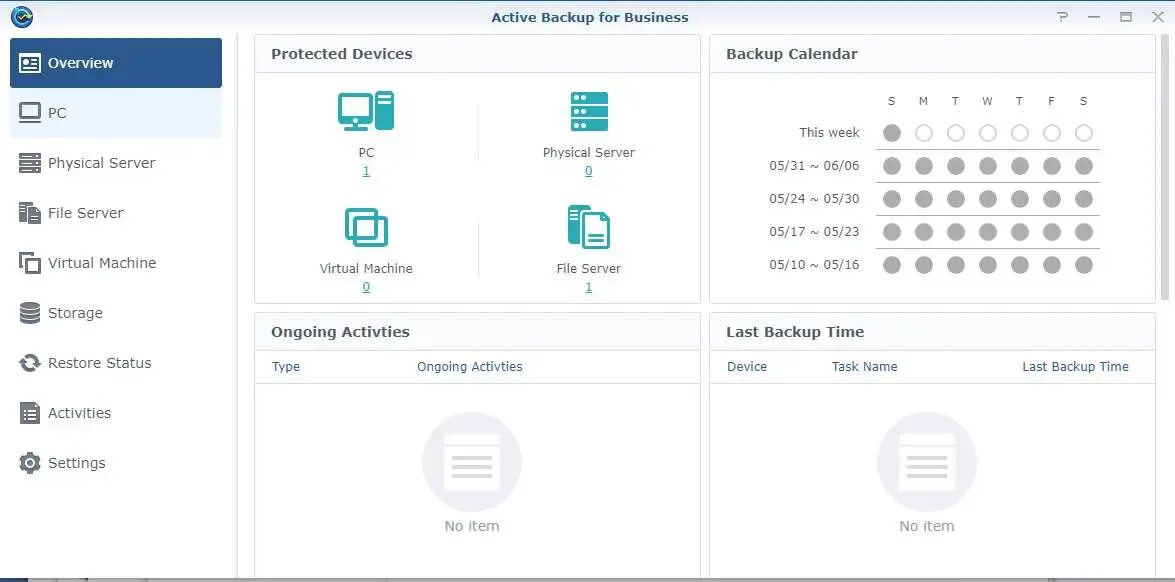Click the Type column header
The width and height of the screenshot is (1175, 582).
click(x=286, y=367)
